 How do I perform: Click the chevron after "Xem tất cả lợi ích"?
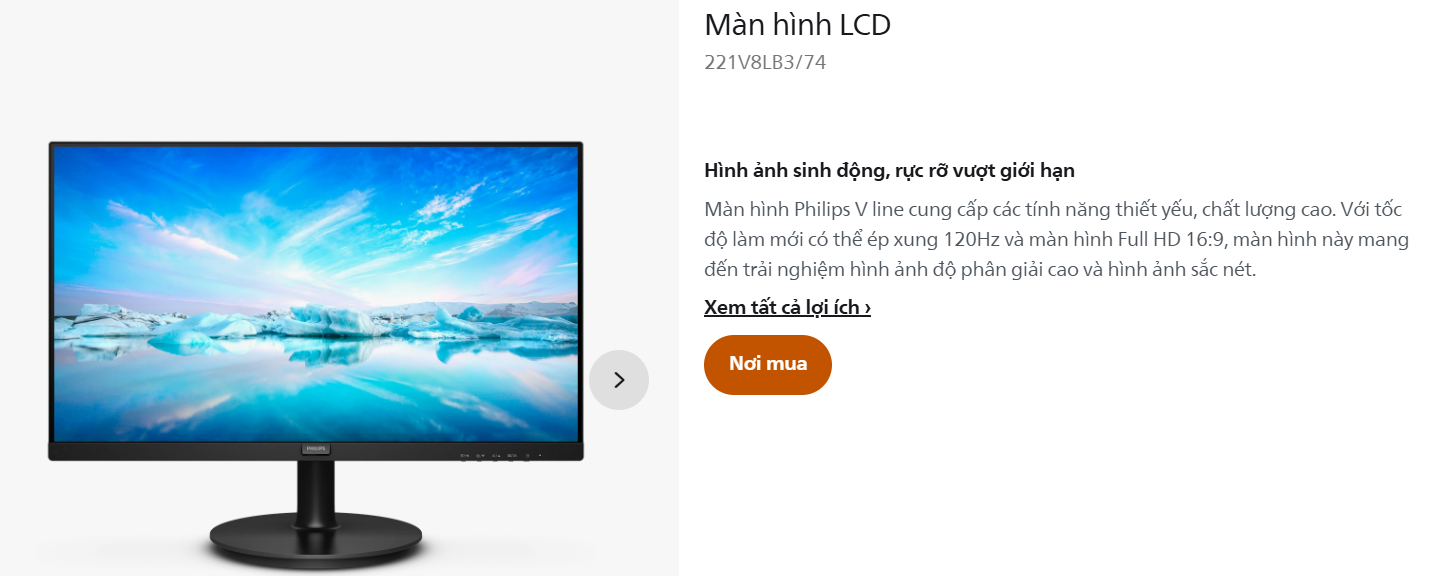pos(867,308)
